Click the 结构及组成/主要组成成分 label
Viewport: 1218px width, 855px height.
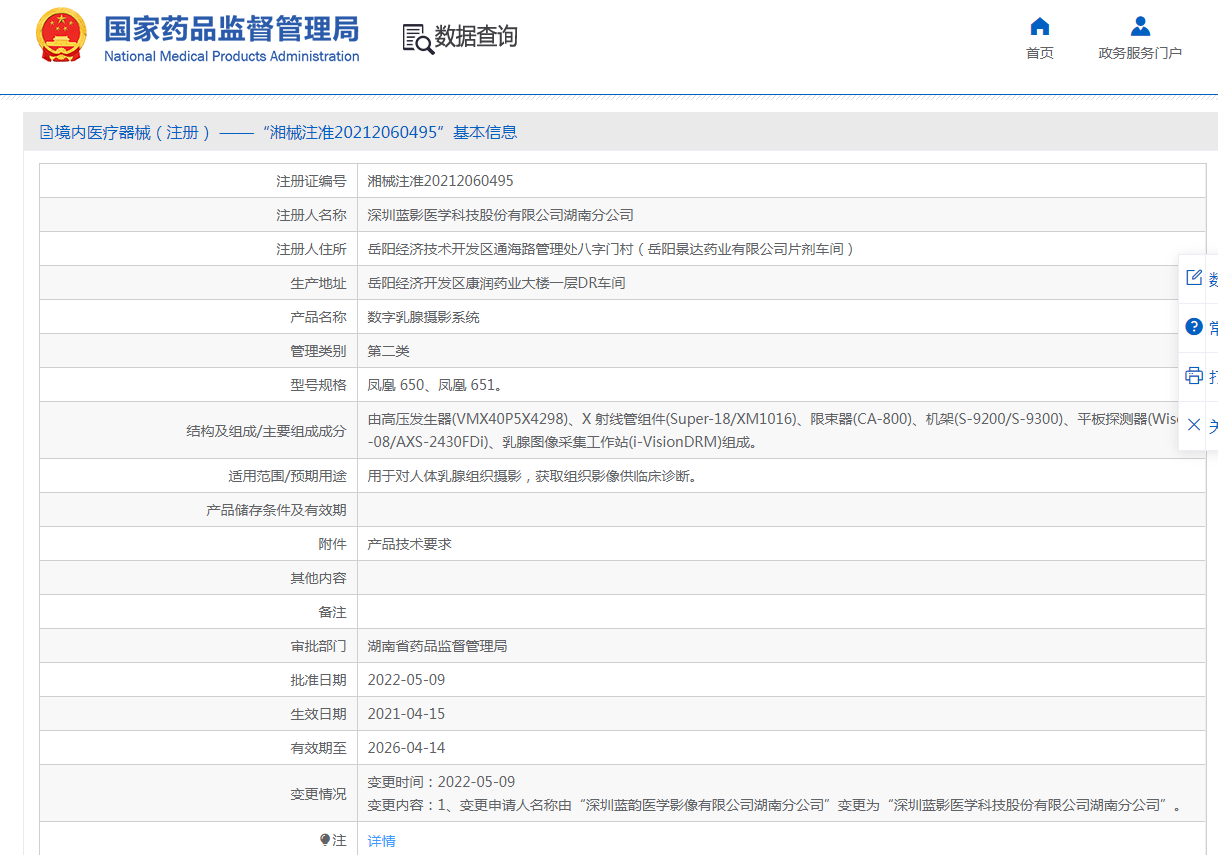[x=266, y=431]
